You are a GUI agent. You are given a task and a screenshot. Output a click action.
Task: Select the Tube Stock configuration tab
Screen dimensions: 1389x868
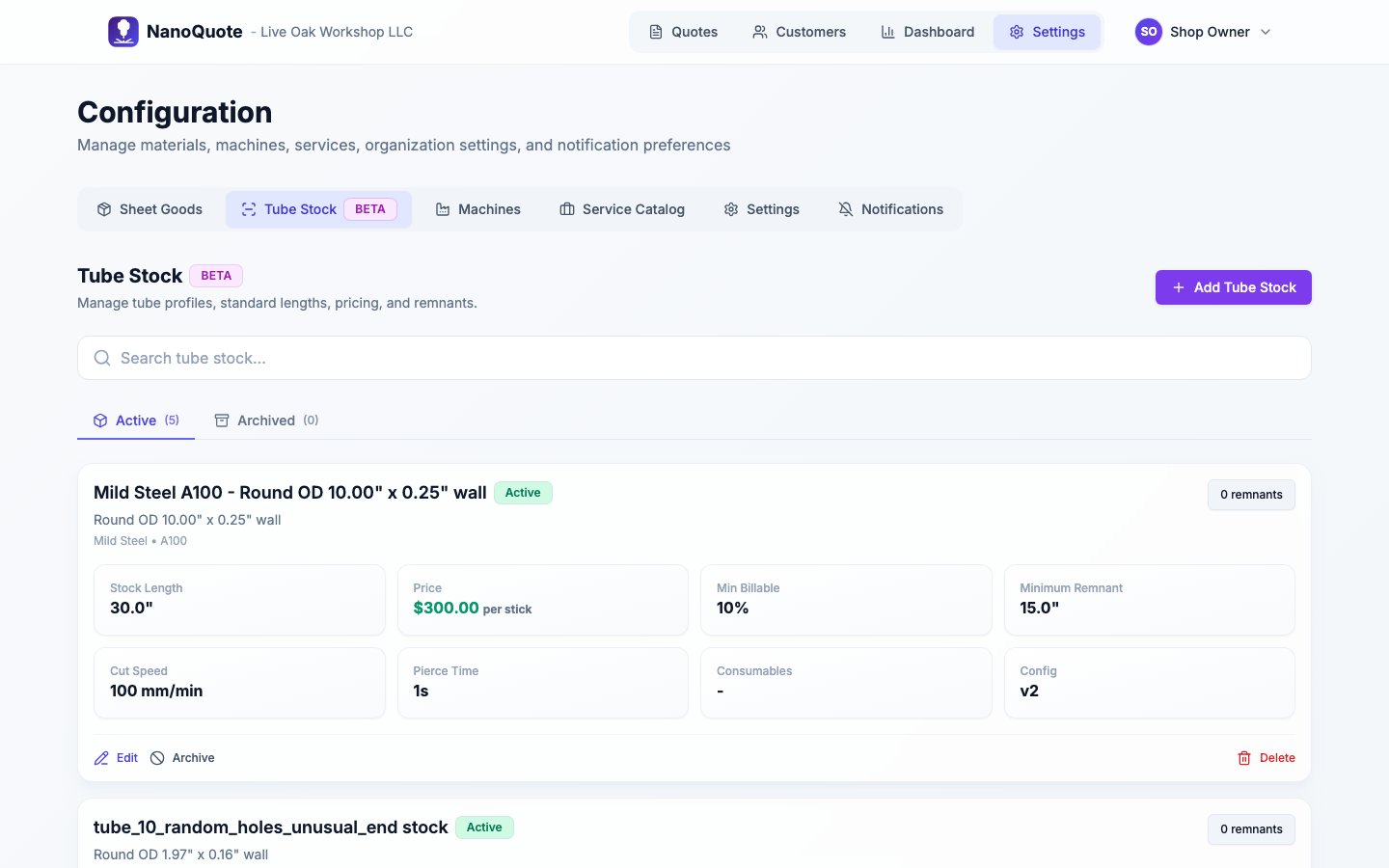[318, 209]
